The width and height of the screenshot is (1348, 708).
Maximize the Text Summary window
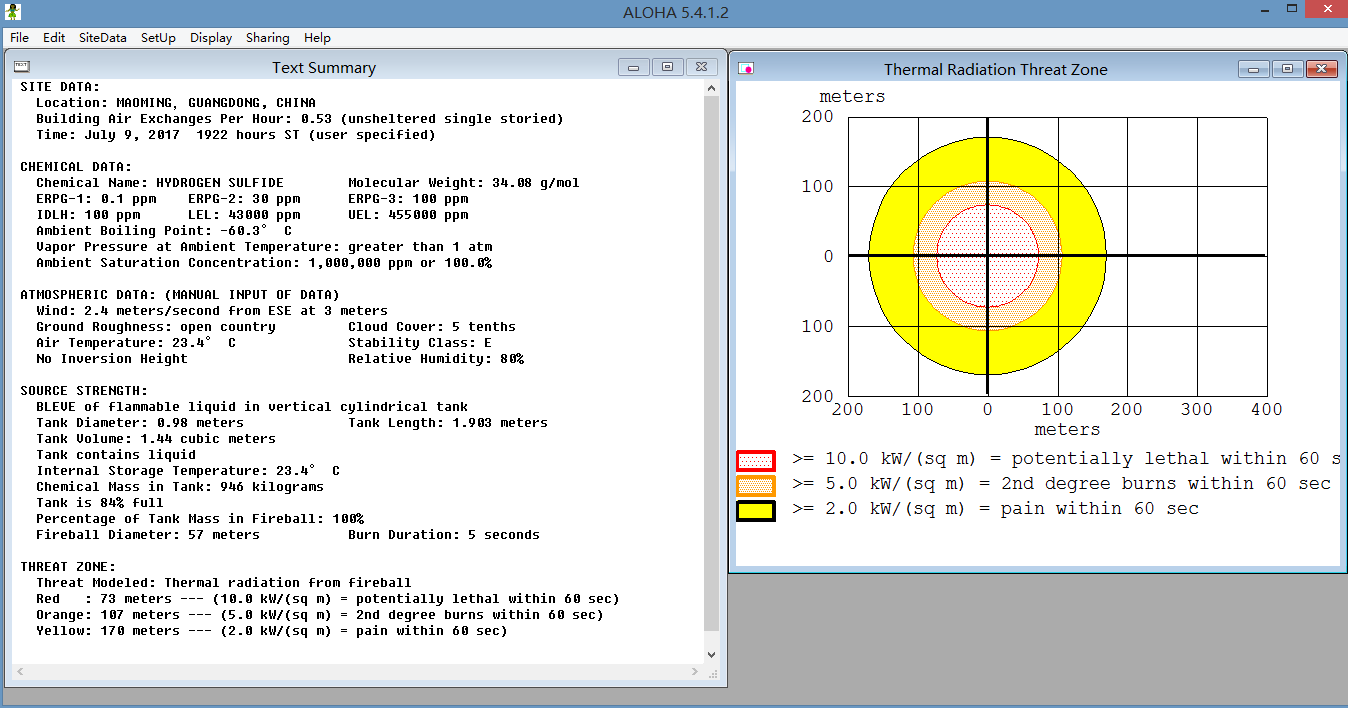(667, 67)
